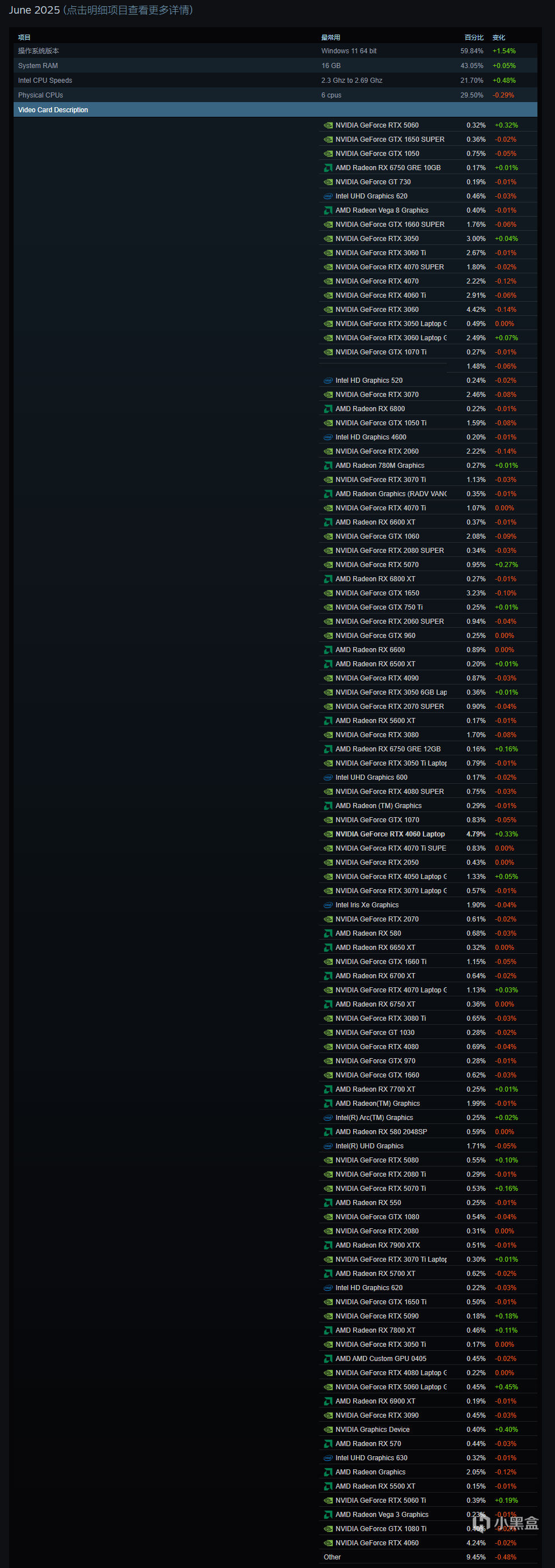Screen dimensions: 555x1568
Task: Click the AMD icon beside Radeon RX 6600
Action: click(328, 650)
